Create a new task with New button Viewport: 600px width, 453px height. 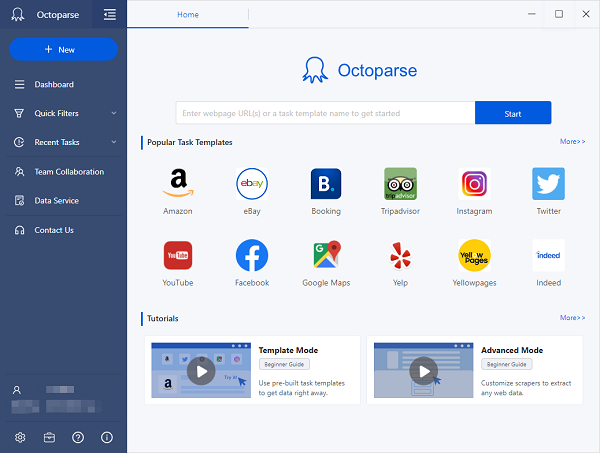pyautogui.click(x=64, y=49)
